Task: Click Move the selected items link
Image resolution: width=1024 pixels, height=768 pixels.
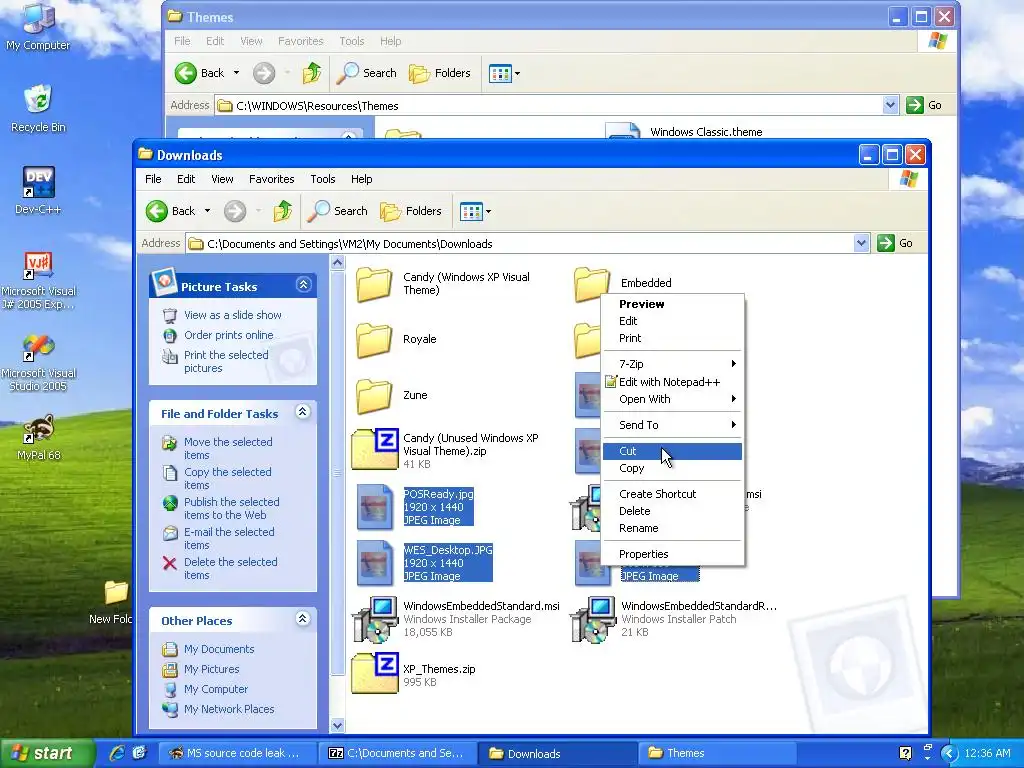Action: (228, 448)
